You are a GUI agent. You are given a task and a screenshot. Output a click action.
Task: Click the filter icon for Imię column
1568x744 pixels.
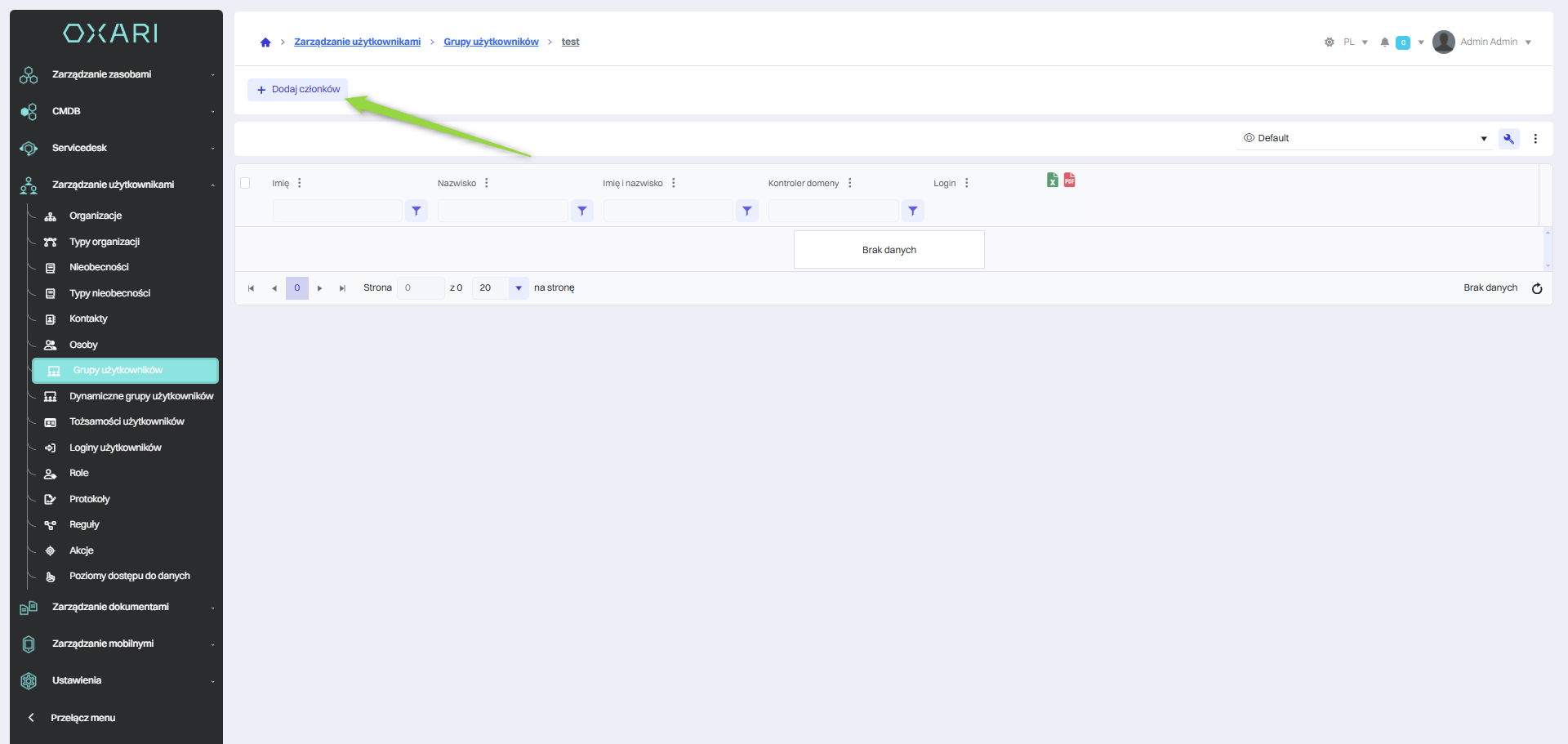tap(416, 211)
